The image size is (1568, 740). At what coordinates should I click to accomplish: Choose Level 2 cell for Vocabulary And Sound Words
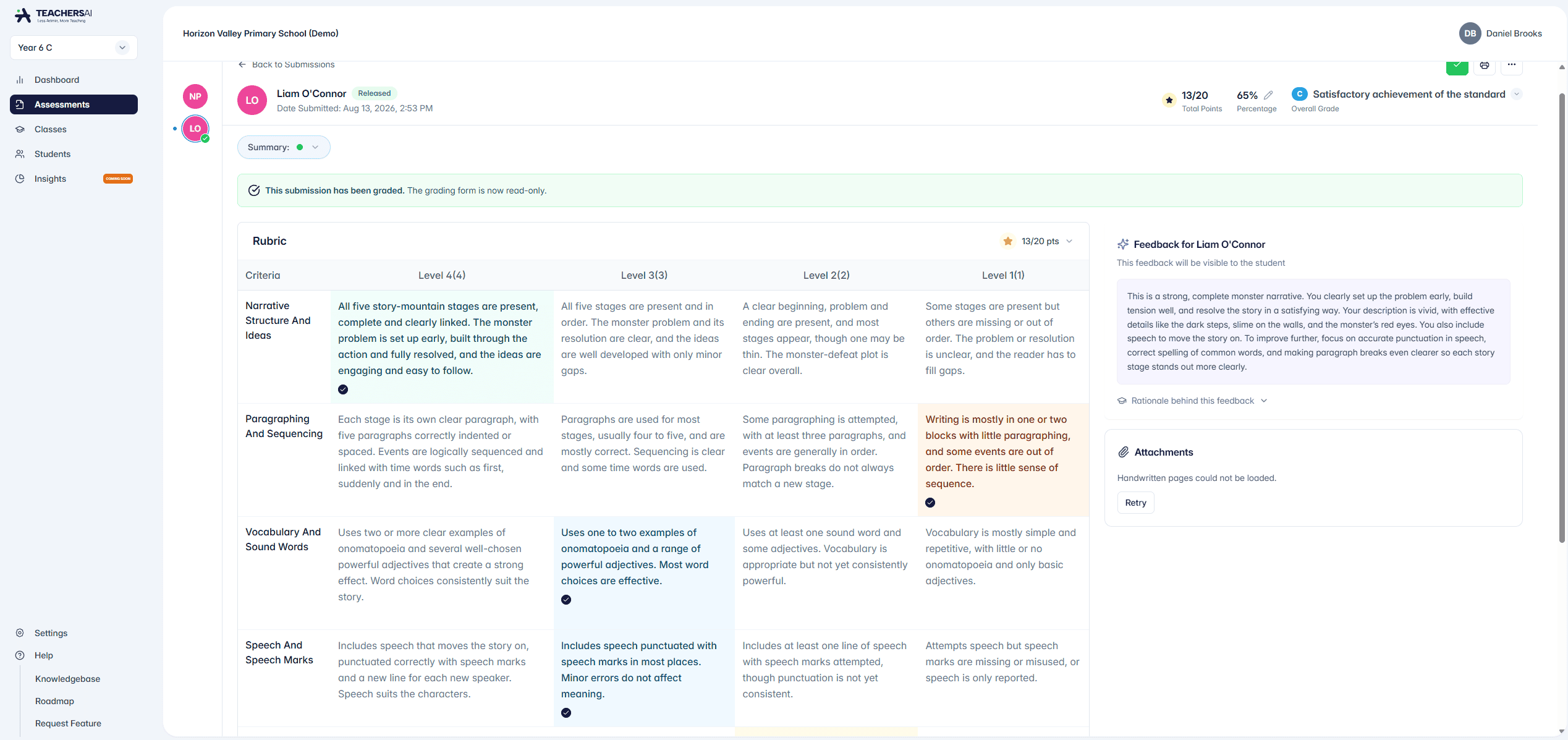pos(826,573)
